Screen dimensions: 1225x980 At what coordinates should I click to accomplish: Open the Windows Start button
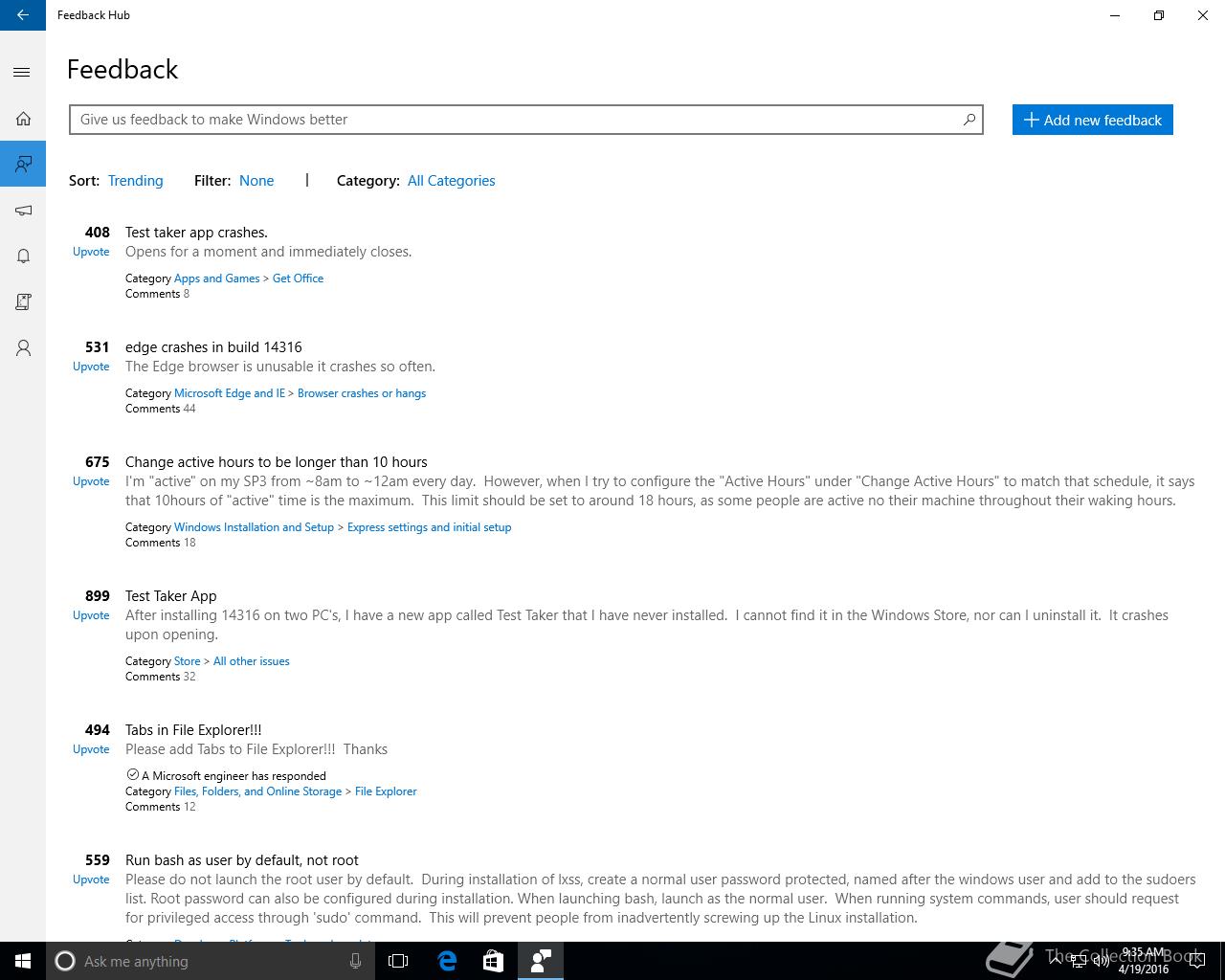23,961
